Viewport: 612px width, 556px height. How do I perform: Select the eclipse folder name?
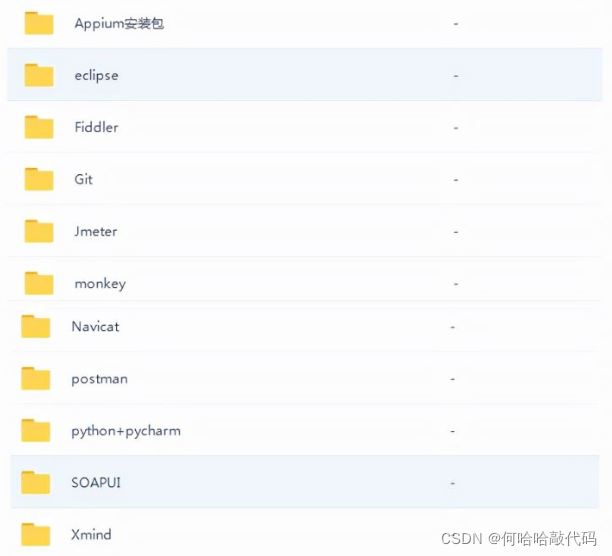(x=96, y=75)
